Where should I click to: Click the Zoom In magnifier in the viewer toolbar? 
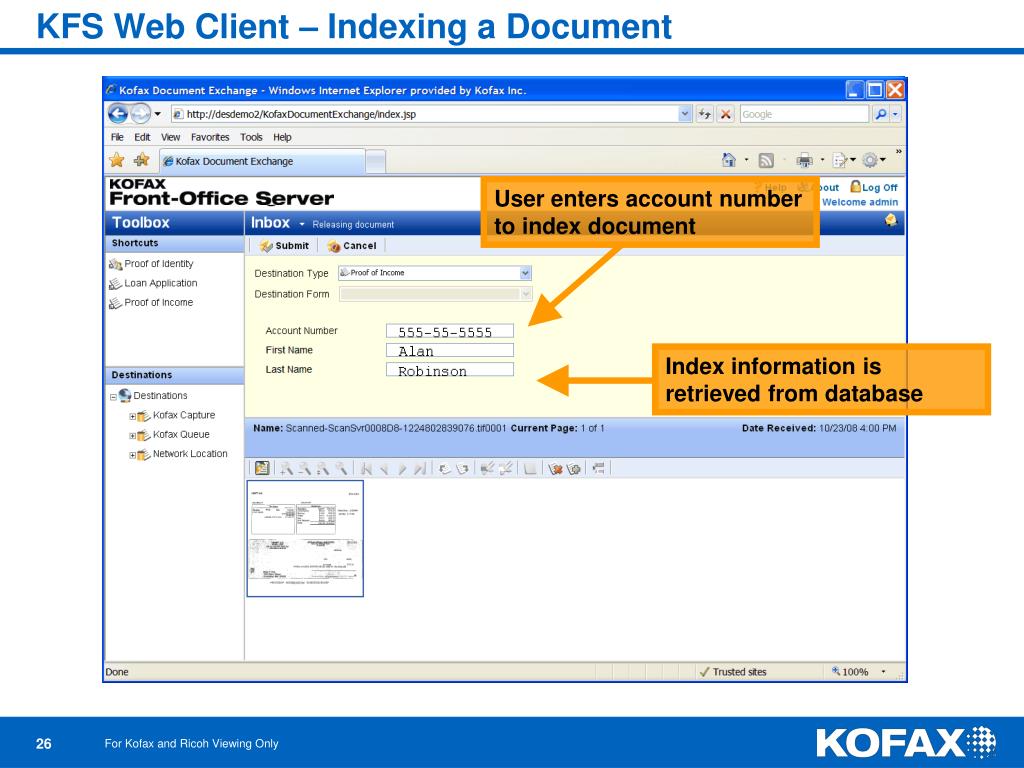point(286,468)
